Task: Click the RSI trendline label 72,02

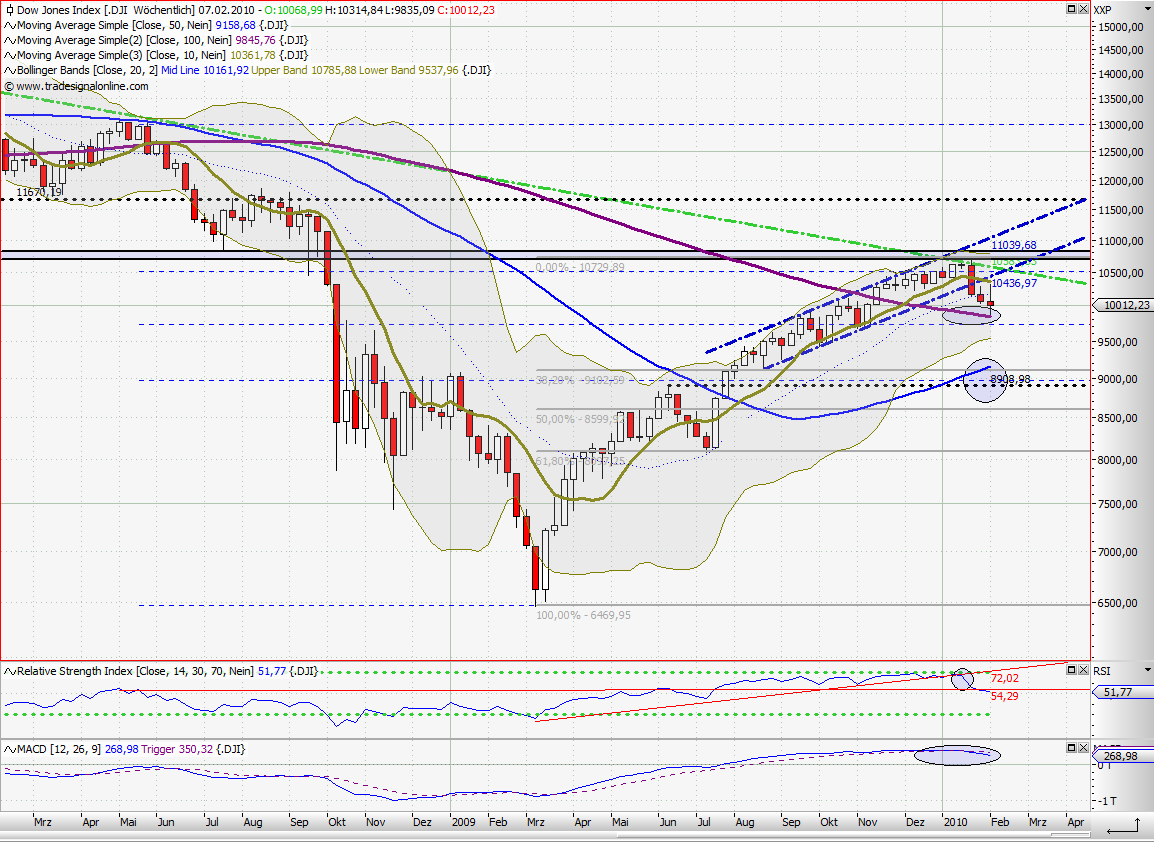Action: (1005, 678)
